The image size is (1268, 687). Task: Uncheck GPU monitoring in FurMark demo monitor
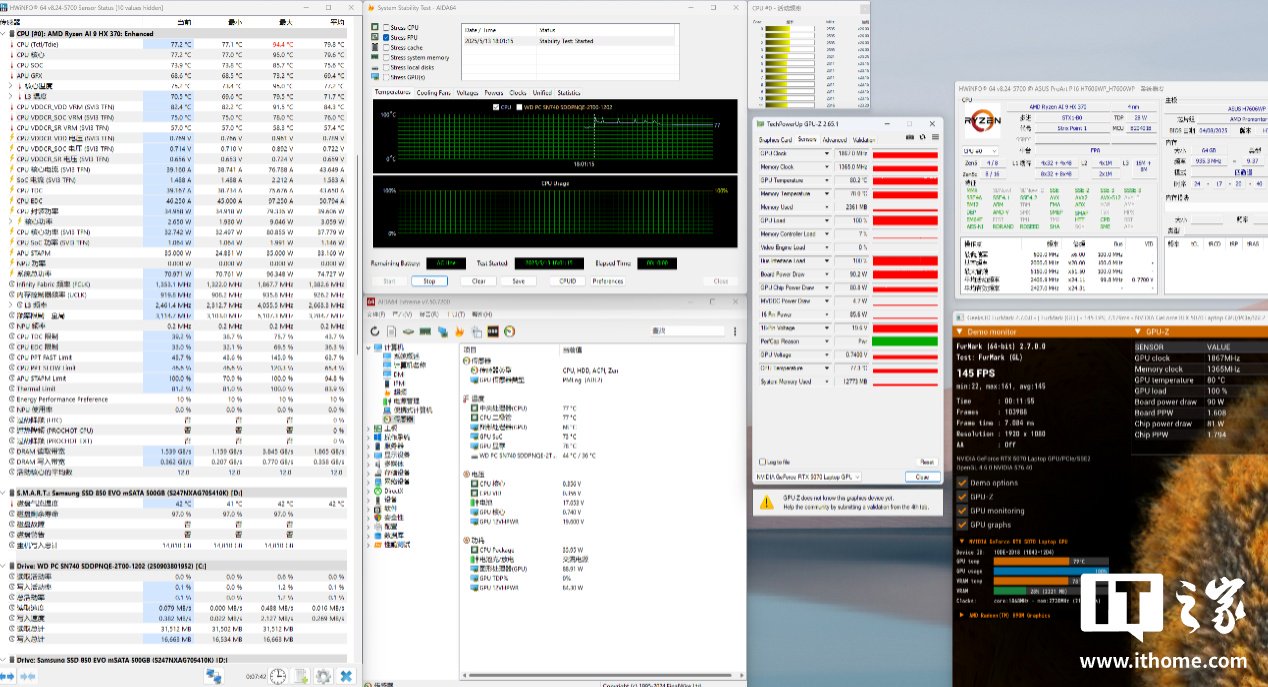[x=963, y=510]
